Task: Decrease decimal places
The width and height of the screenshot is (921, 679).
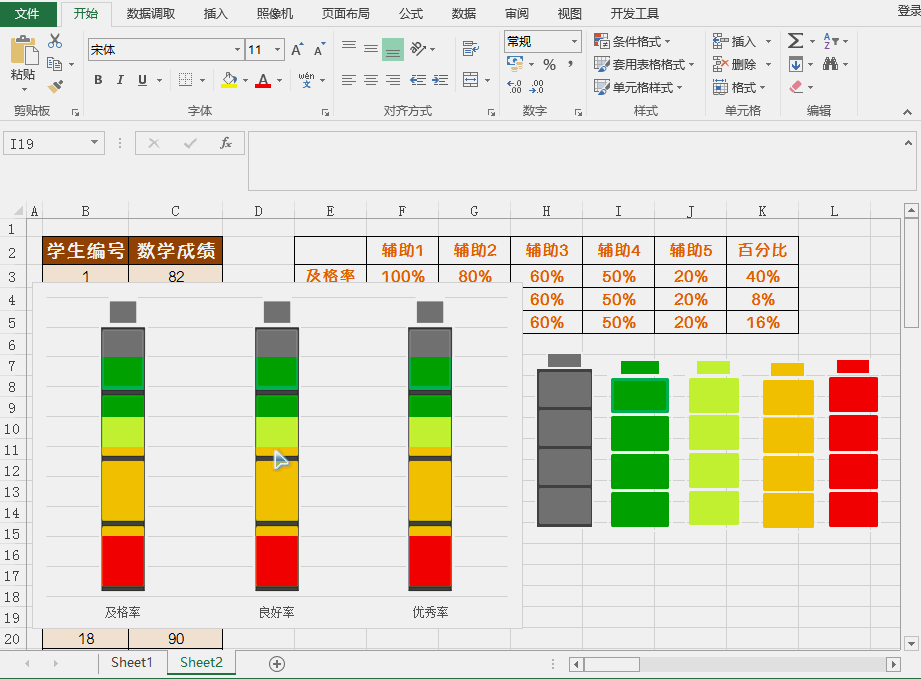Action: (x=537, y=87)
